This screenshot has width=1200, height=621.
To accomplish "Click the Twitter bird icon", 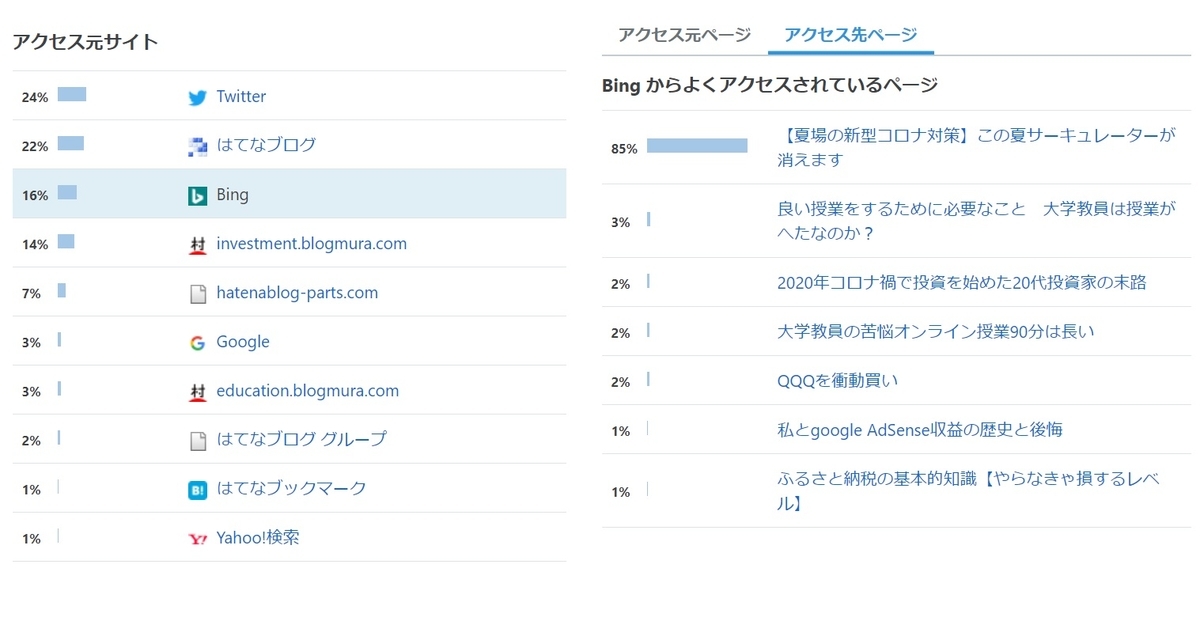I will click(x=197, y=97).
